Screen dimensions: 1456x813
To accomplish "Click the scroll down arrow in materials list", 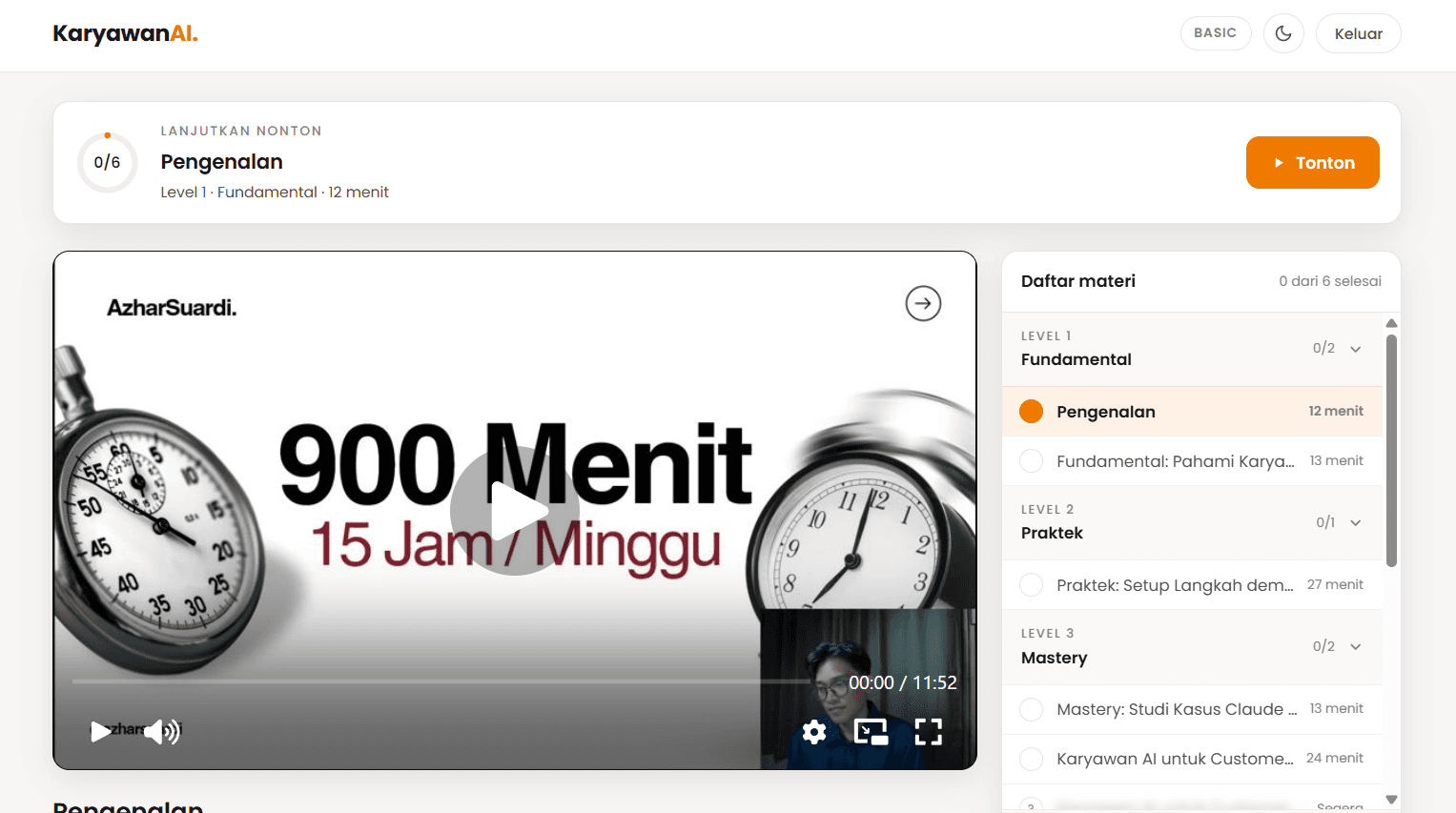I will click(1391, 800).
